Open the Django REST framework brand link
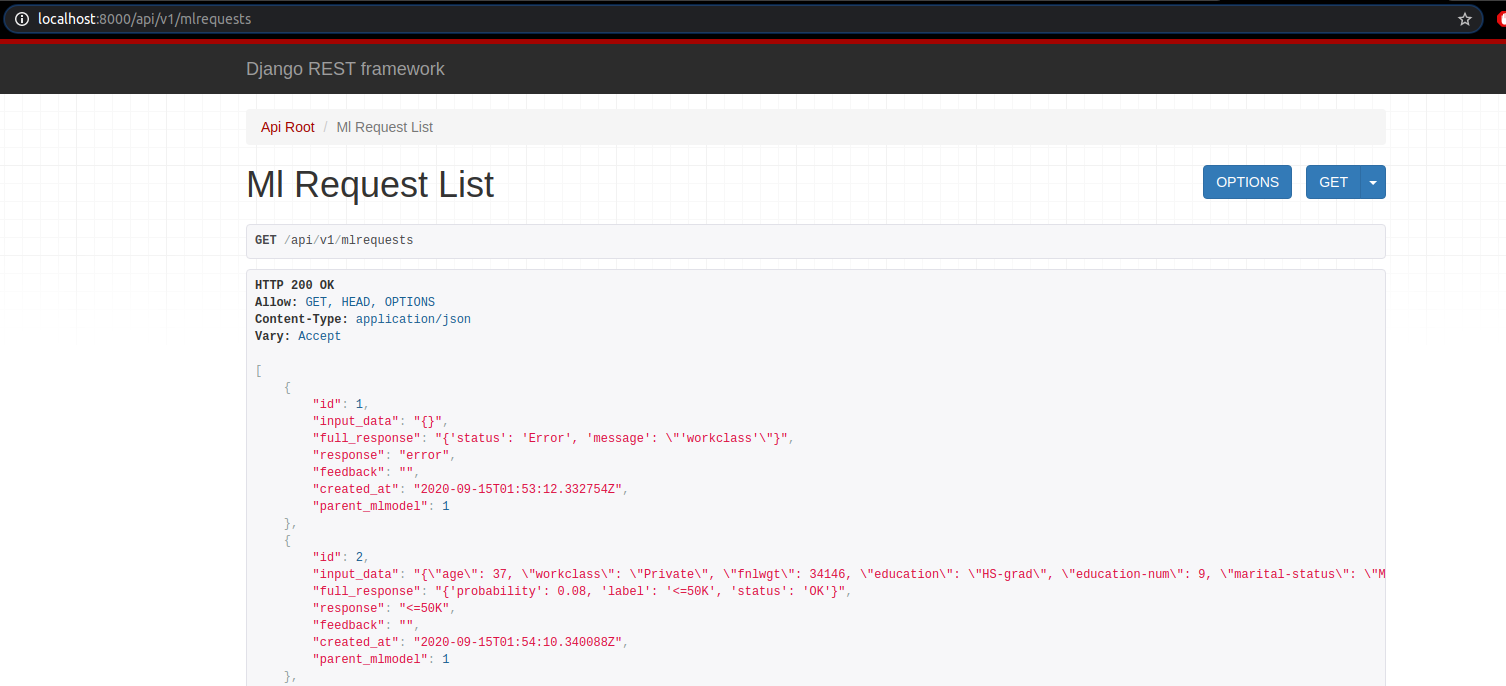 point(345,69)
